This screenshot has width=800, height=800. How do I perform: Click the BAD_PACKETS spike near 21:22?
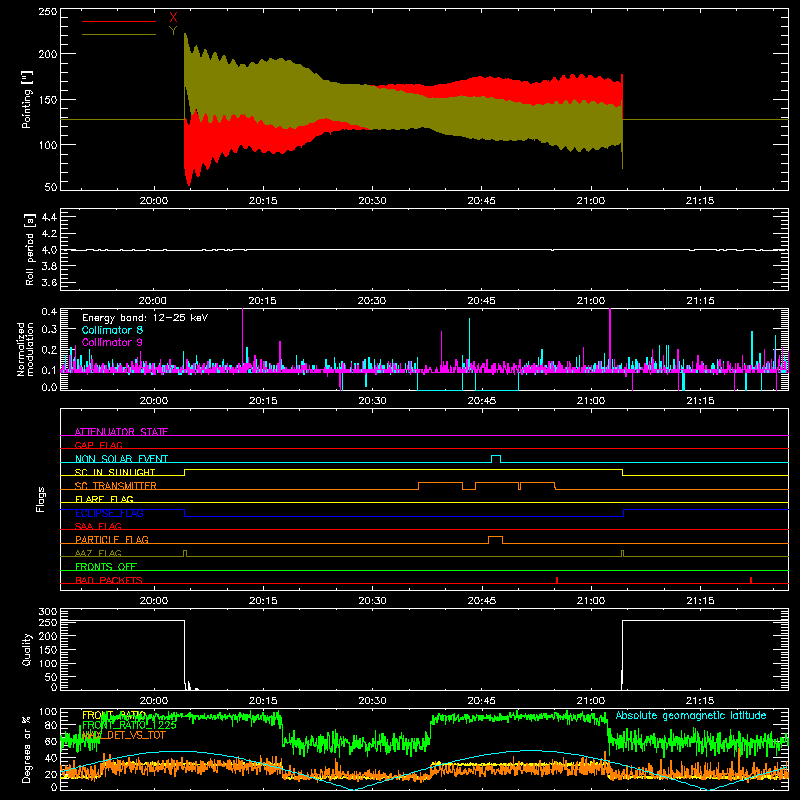tap(751, 580)
